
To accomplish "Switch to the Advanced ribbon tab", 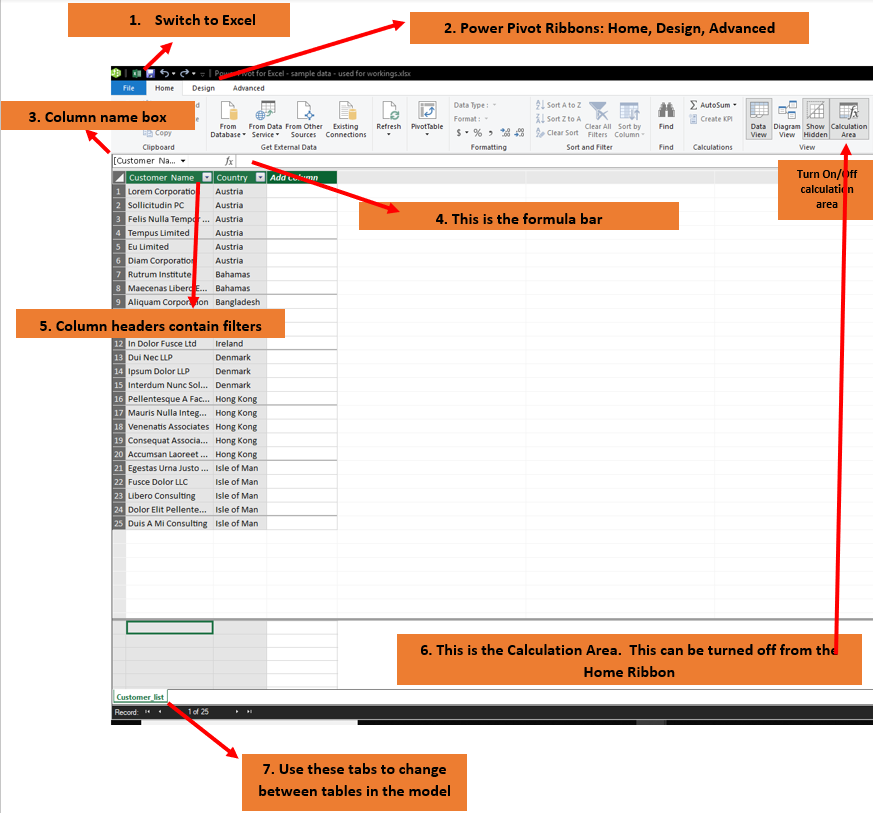I will [x=248, y=88].
